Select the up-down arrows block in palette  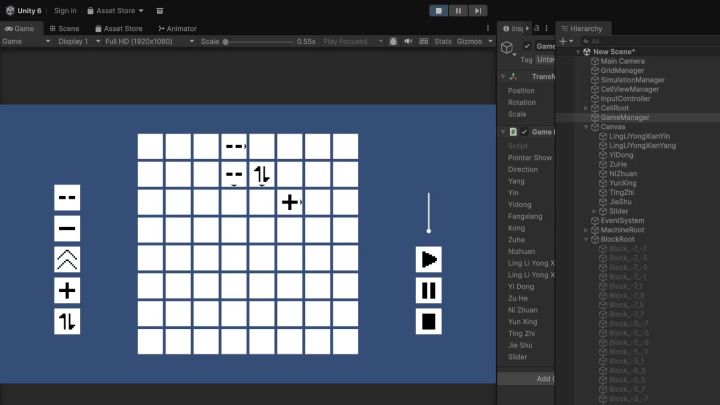coord(67,321)
